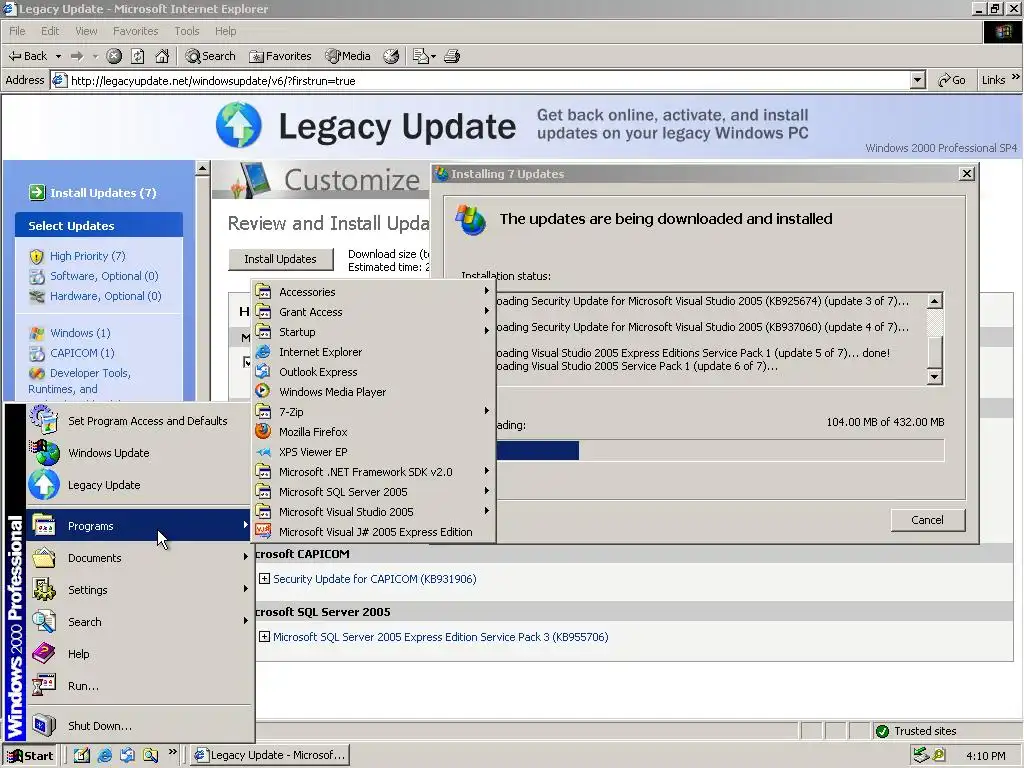Open XPS Viewer EP
This screenshot has height=768, width=1024.
(x=374, y=452)
